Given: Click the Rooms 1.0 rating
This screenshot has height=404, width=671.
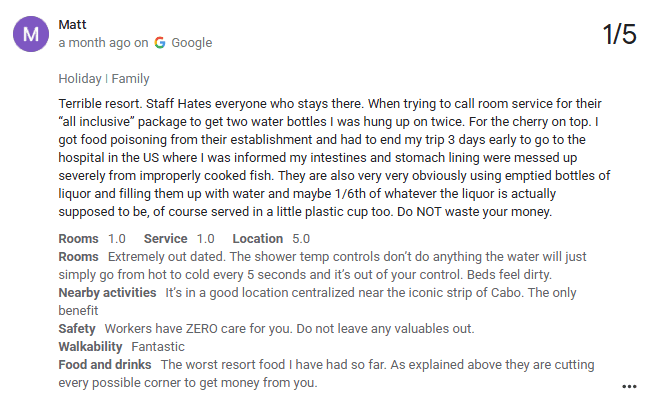Looking at the screenshot, I should click(92, 238).
